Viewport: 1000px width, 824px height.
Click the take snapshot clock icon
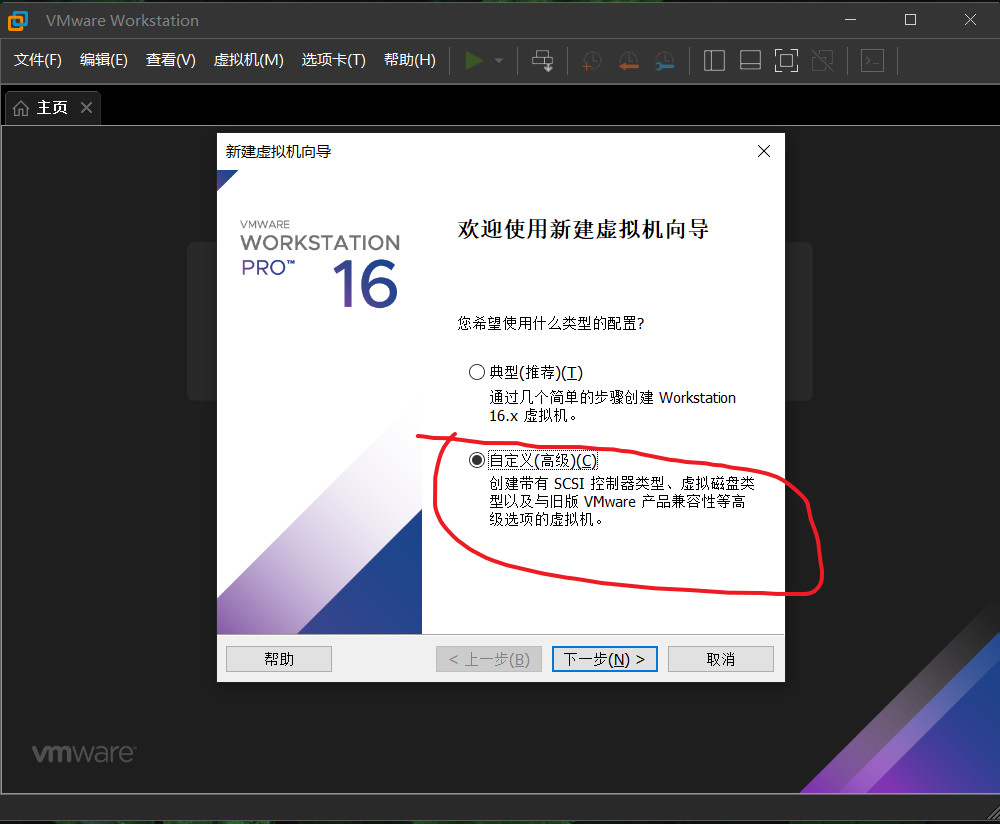(592, 61)
